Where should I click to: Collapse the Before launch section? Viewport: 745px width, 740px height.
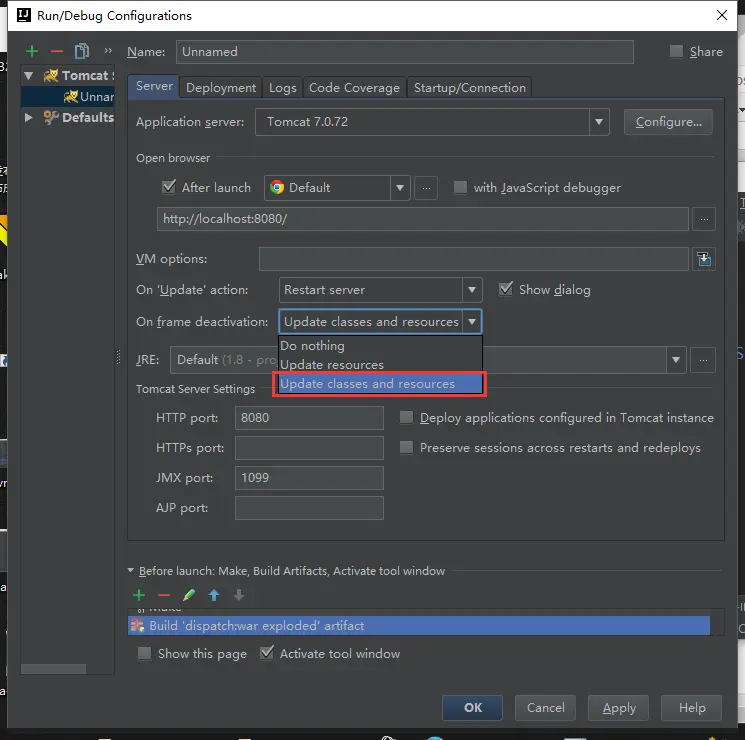[131, 570]
